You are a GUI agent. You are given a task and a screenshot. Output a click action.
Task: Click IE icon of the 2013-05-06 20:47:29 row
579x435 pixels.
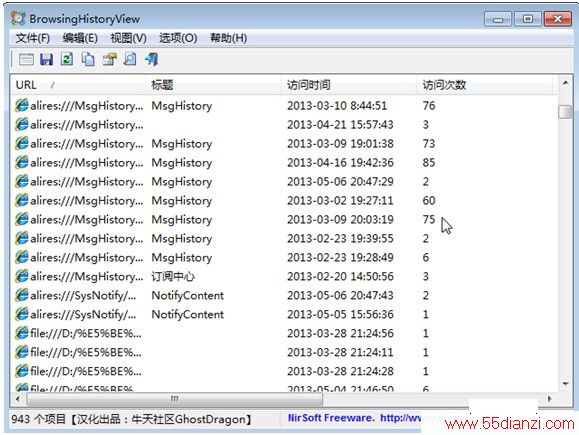coord(21,181)
